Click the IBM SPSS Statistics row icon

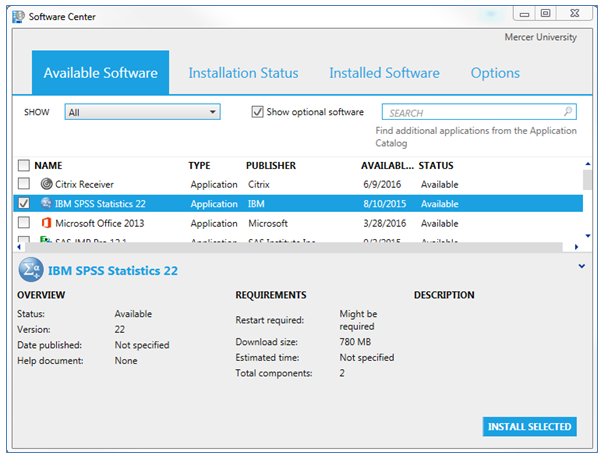click(46, 203)
